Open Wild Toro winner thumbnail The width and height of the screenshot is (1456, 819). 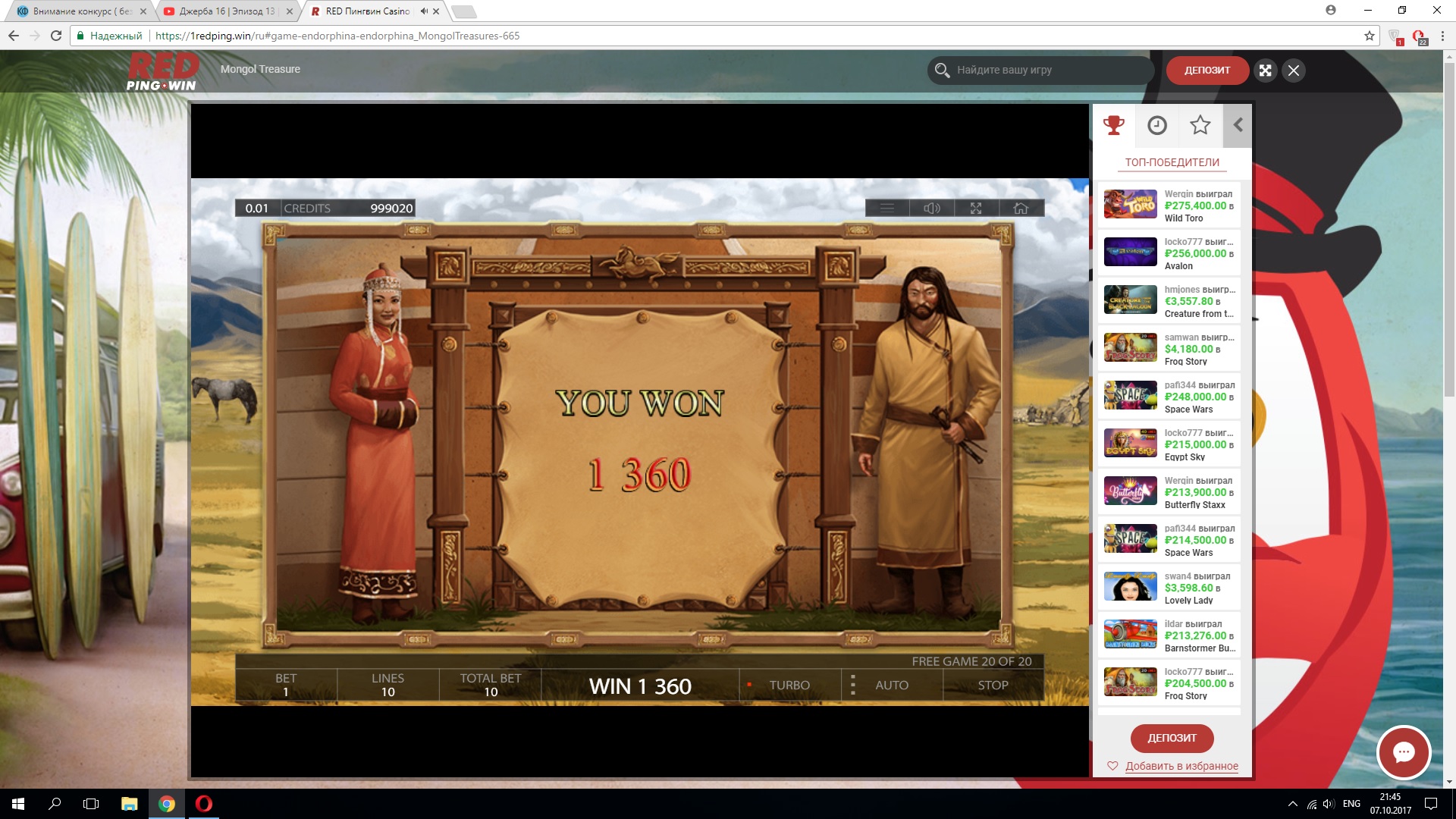pos(1130,204)
